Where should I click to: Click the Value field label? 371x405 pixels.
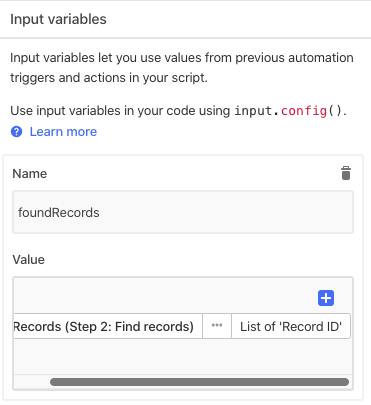tap(28, 260)
